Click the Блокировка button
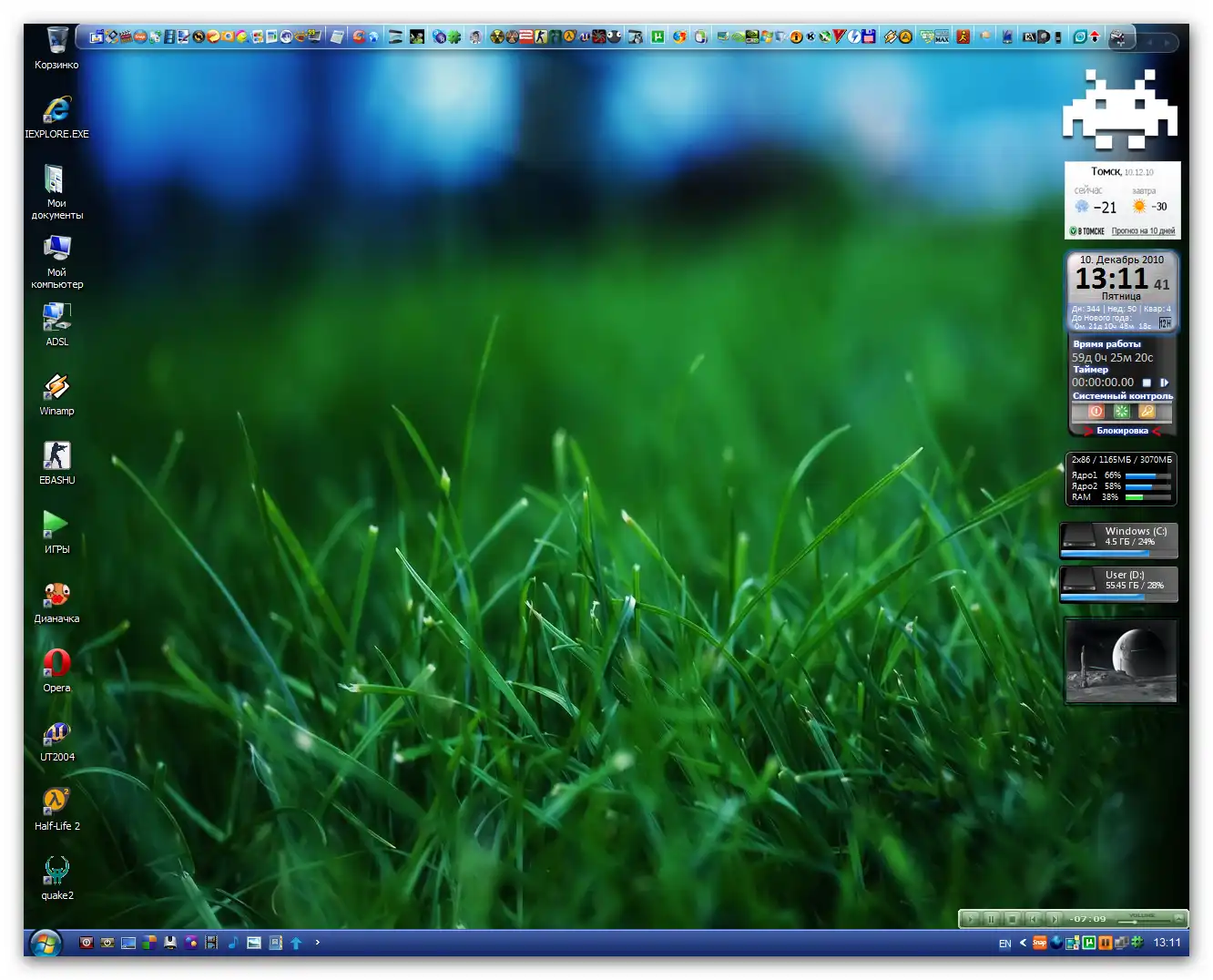Screen dimensions: 1213x980 click(x=1122, y=431)
